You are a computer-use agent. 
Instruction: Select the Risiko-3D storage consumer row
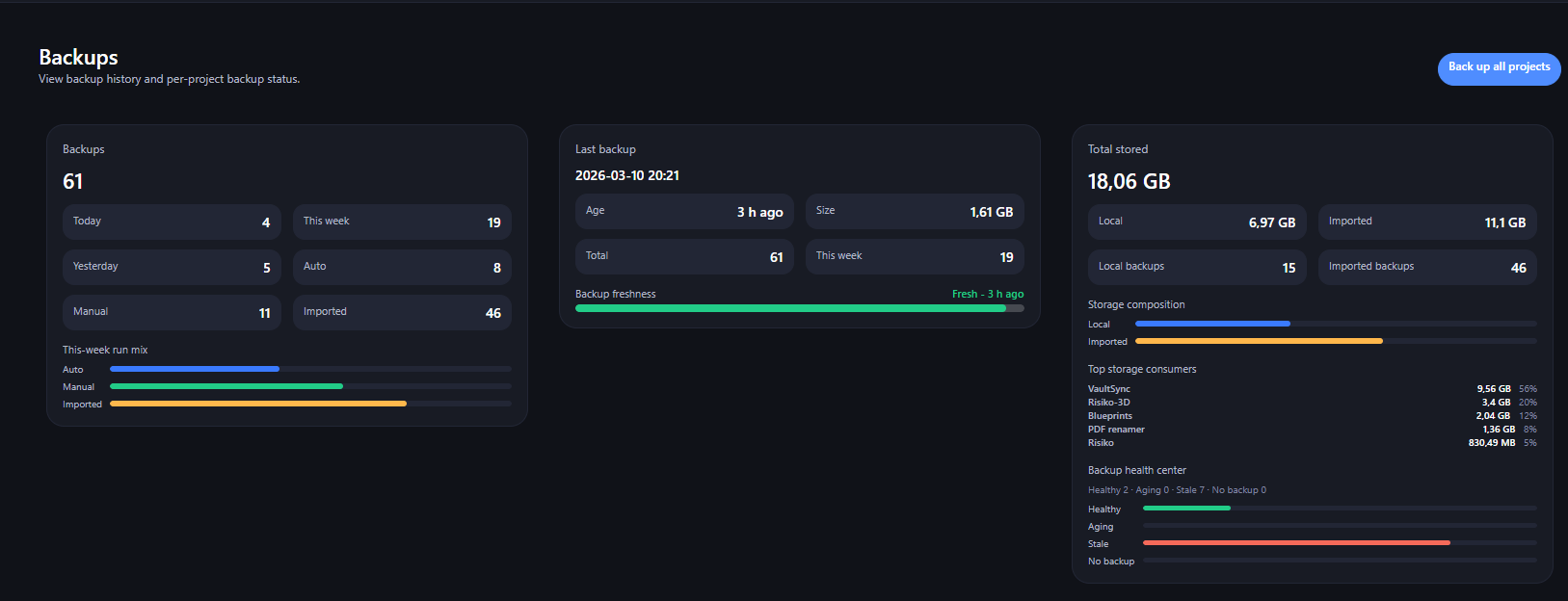click(1312, 403)
